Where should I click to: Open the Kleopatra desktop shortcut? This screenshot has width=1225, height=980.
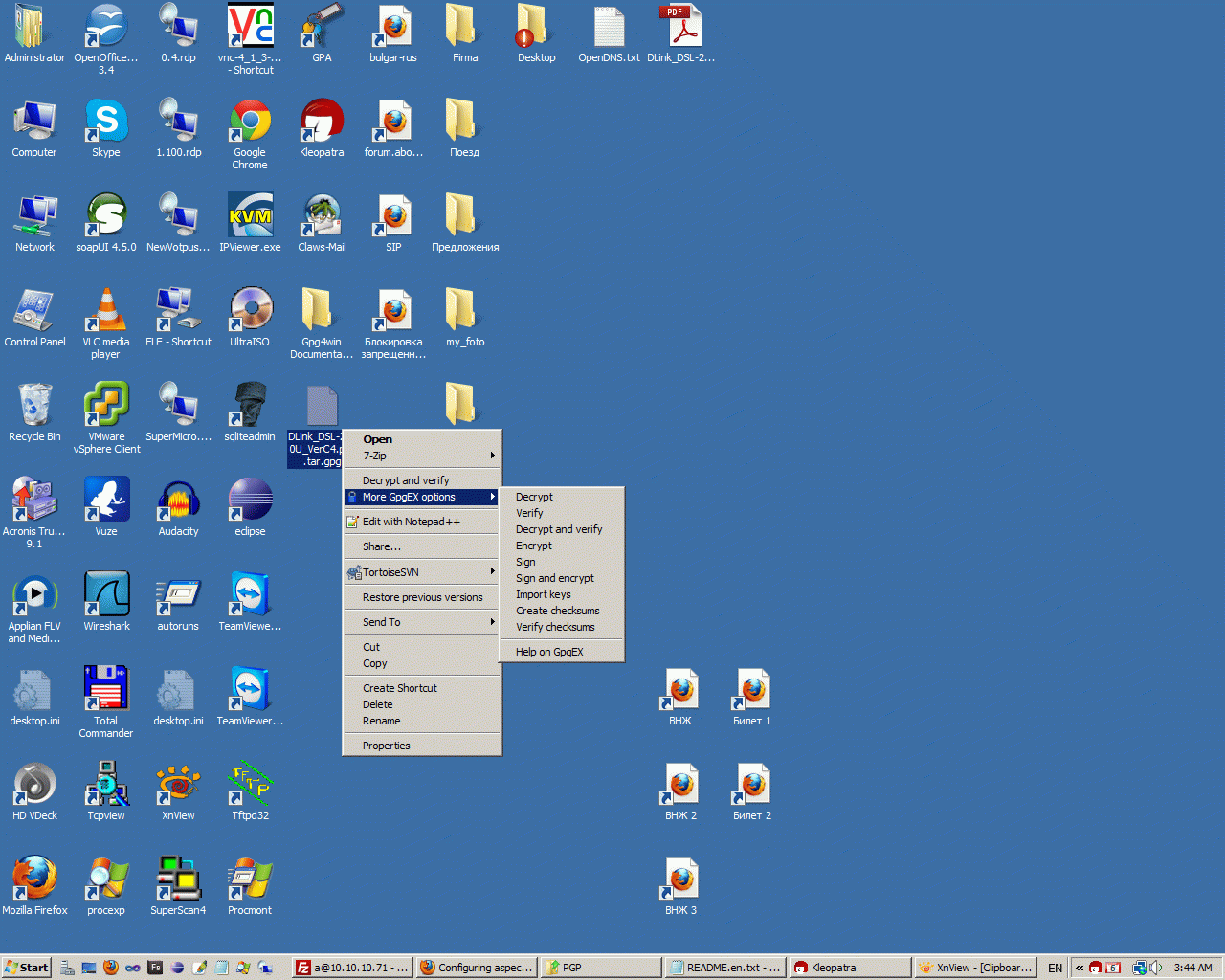click(322, 128)
